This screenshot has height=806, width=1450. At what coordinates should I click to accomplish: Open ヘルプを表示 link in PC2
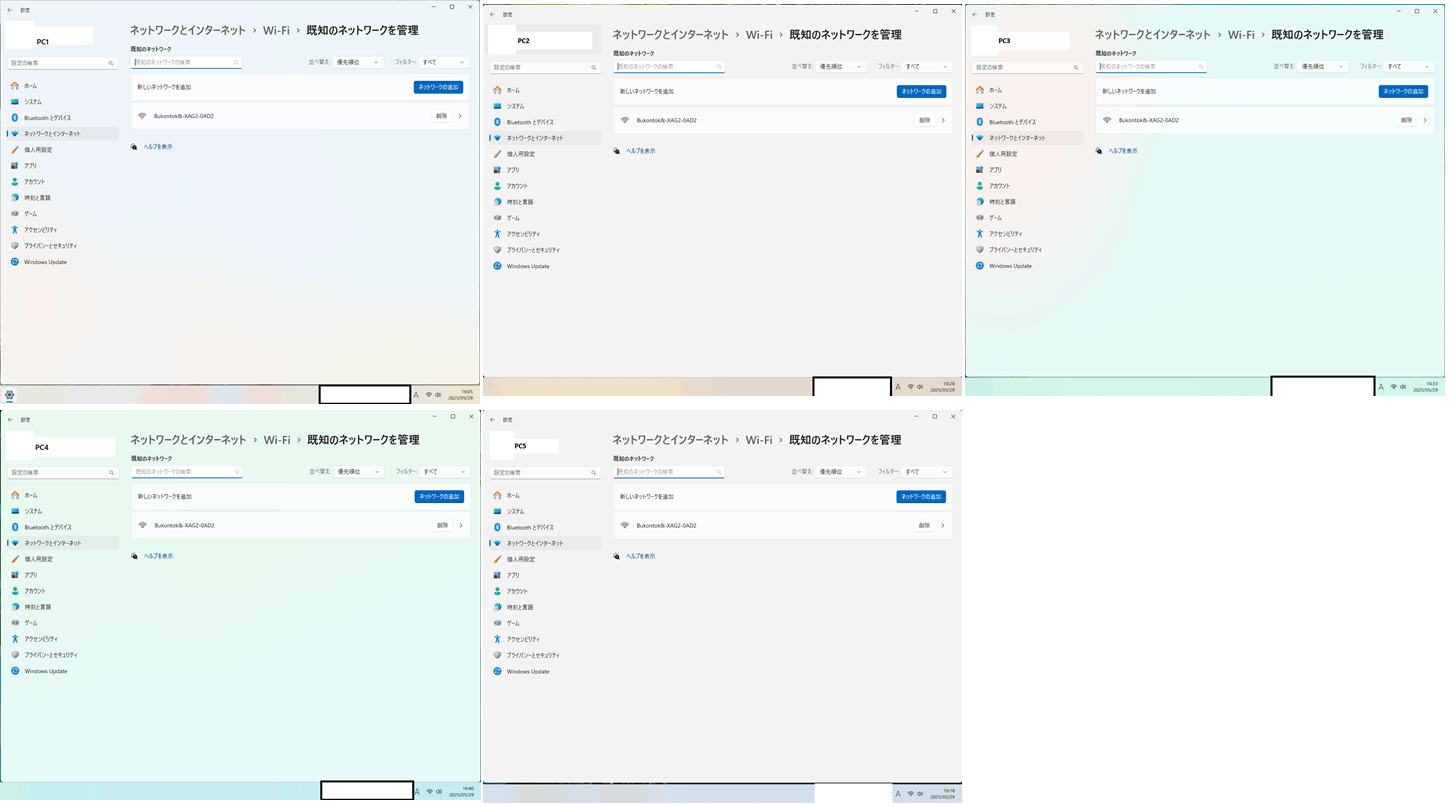click(x=641, y=151)
